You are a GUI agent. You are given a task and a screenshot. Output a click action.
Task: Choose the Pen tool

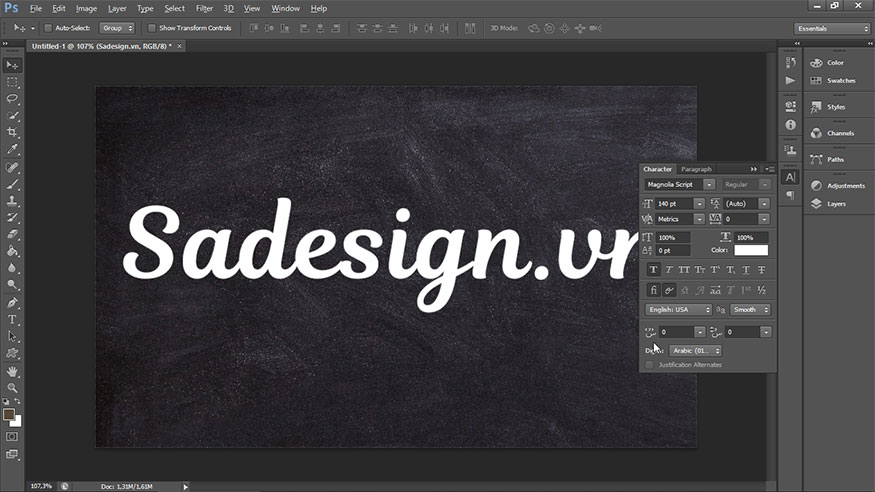point(12,303)
